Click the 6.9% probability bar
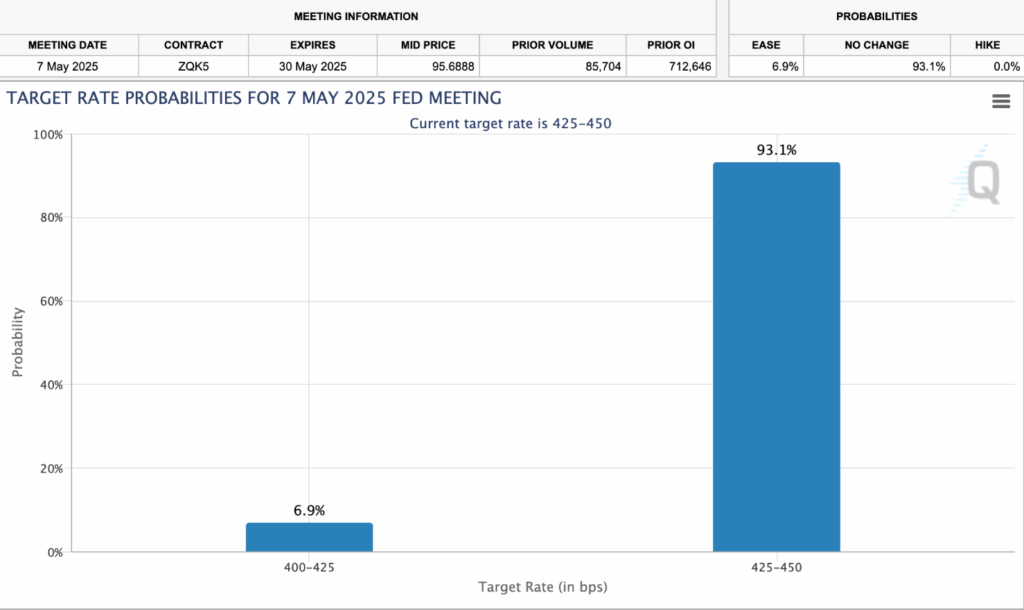Screen dimensions: 1024x610 click(308, 535)
